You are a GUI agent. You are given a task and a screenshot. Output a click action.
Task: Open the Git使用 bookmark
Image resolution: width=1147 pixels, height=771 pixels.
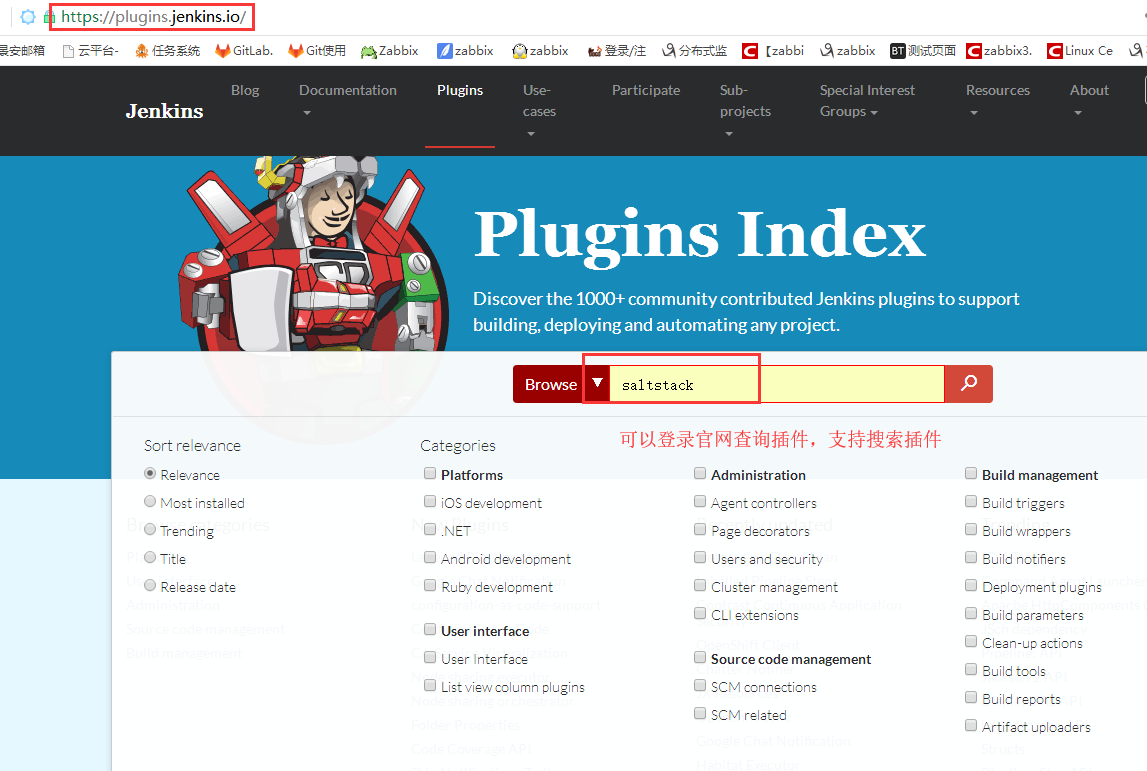click(317, 50)
